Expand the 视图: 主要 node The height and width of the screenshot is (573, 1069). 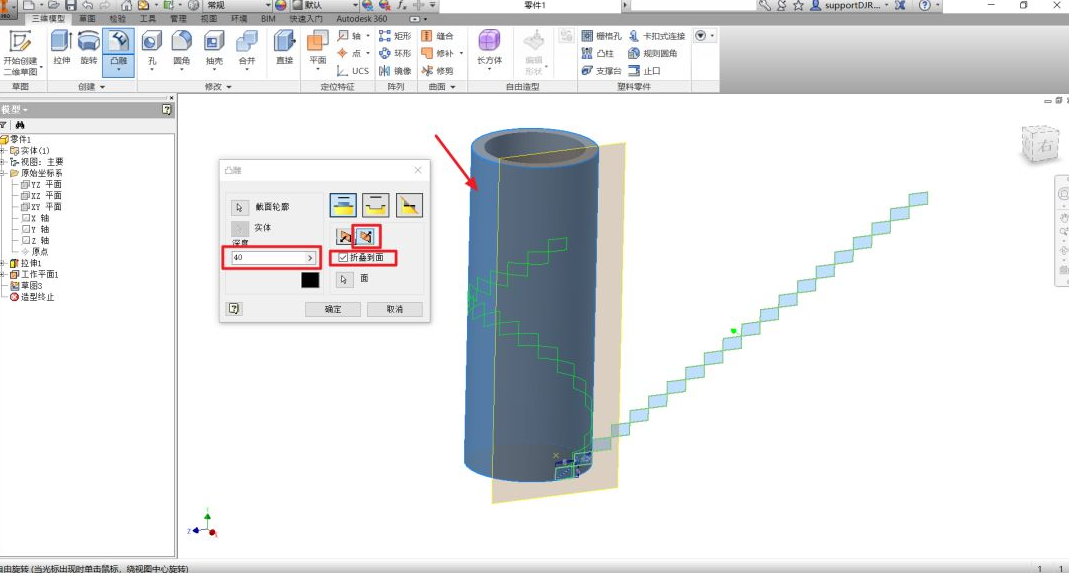(x=3, y=162)
